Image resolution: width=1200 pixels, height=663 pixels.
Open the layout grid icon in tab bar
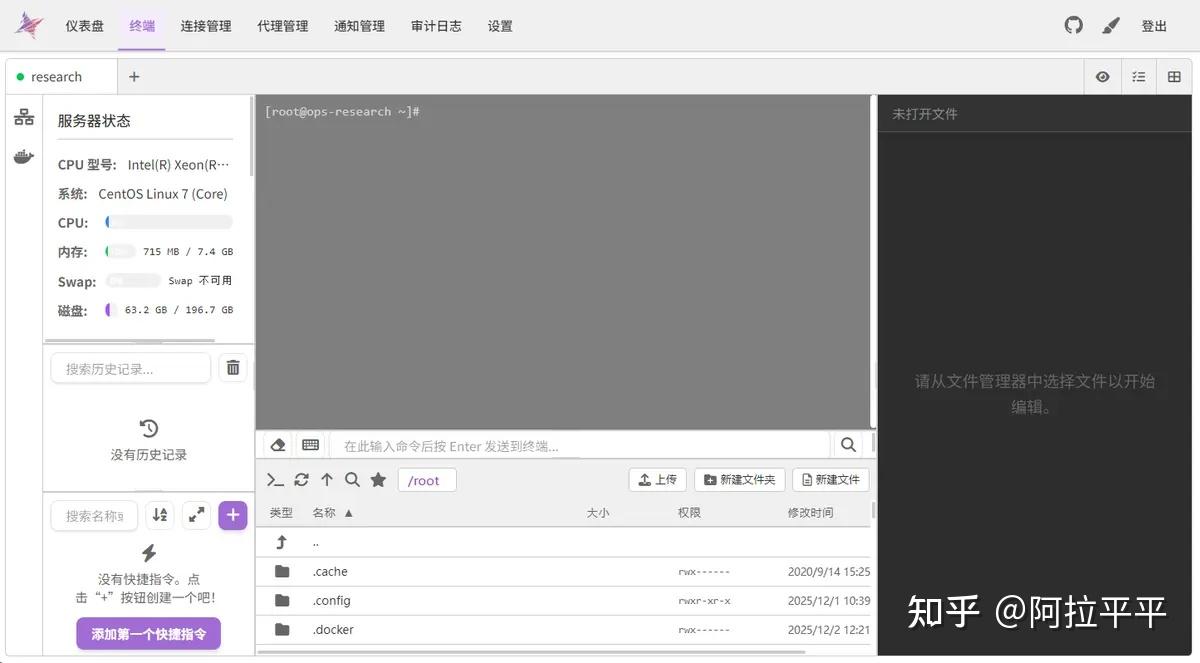pos(1174,77)
